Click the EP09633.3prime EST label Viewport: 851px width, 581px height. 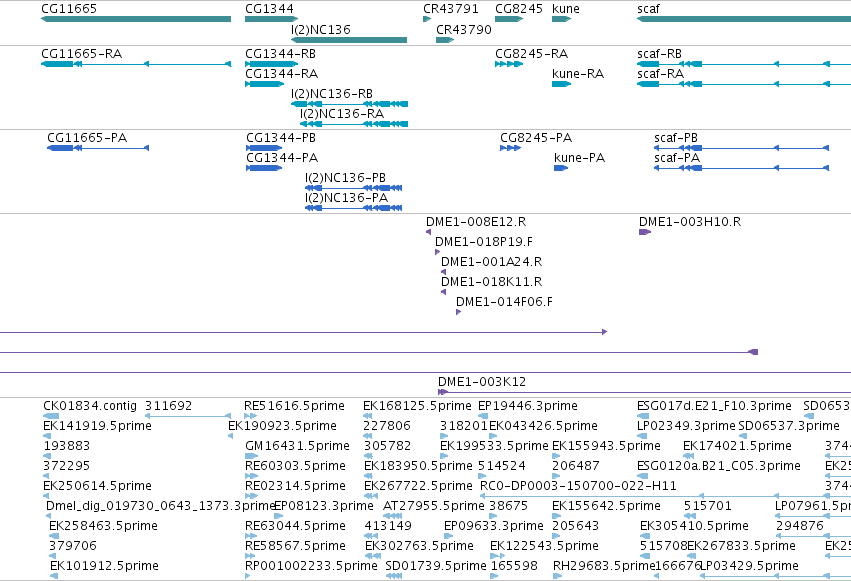click(x=493, y=526)
